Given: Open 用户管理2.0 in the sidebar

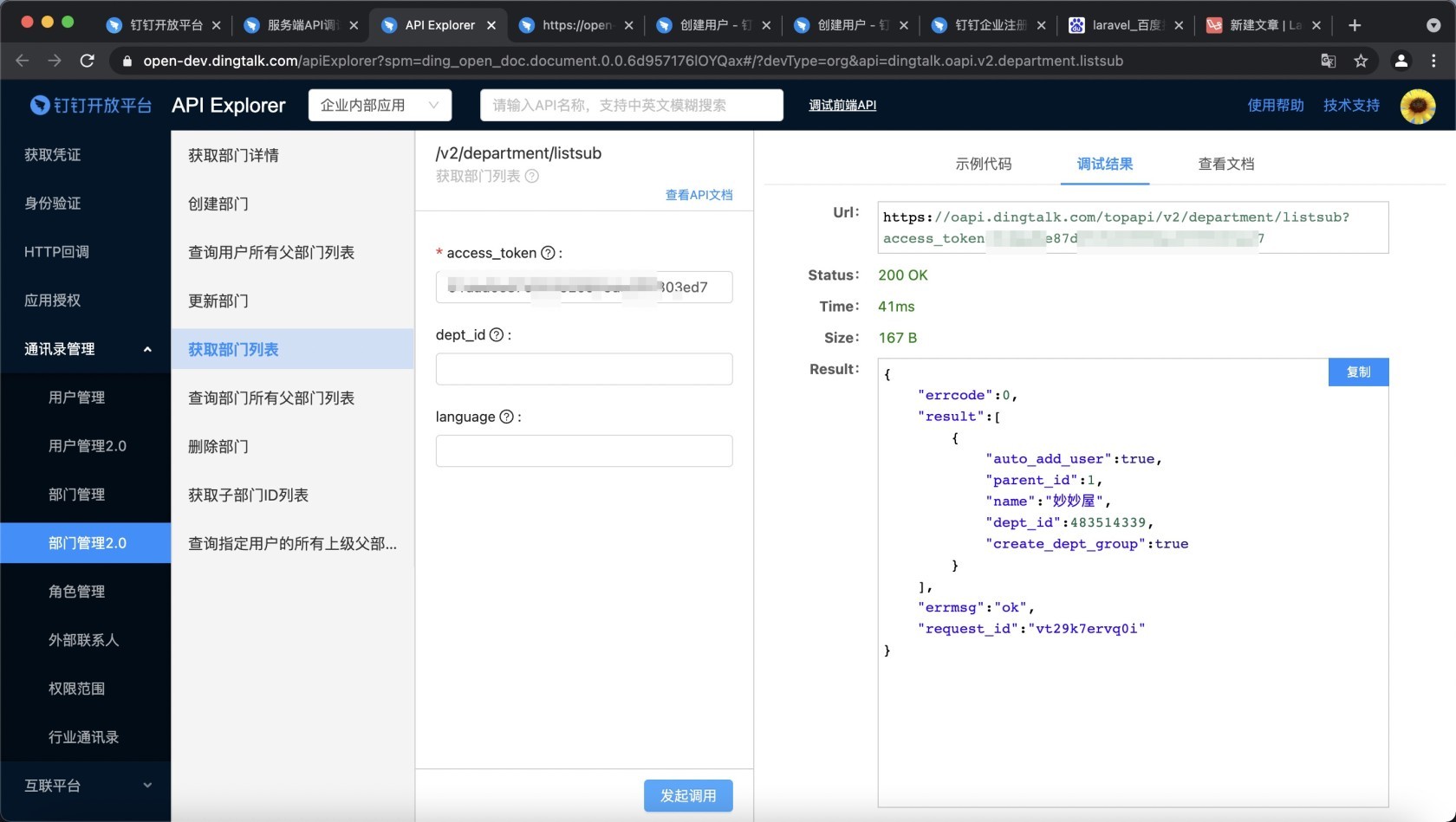Looking at the screenshot, I should [86, 446].
